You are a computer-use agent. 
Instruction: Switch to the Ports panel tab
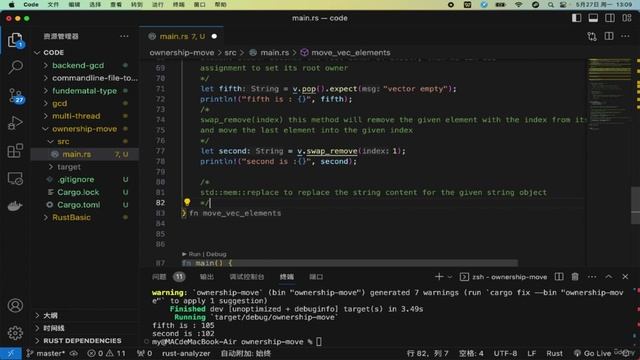pyautogui.click(x=316, y=277)
